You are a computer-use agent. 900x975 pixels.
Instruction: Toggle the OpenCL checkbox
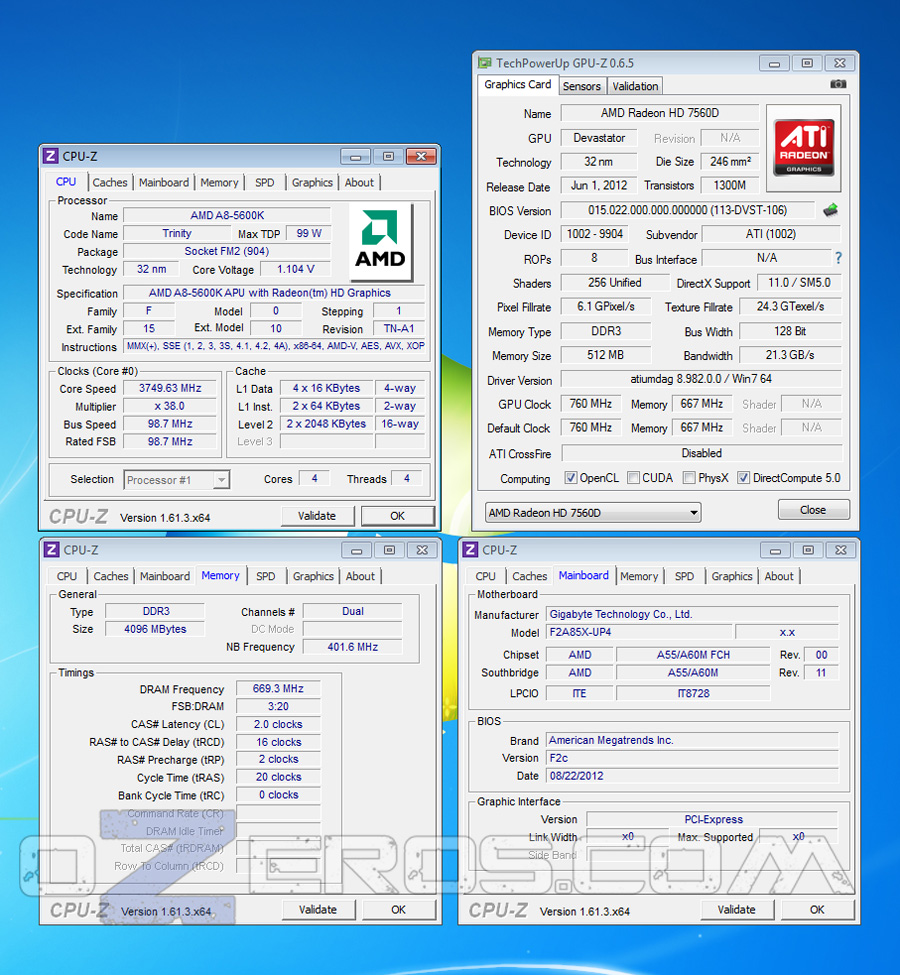pyautogui.click(x=570, y=478)
